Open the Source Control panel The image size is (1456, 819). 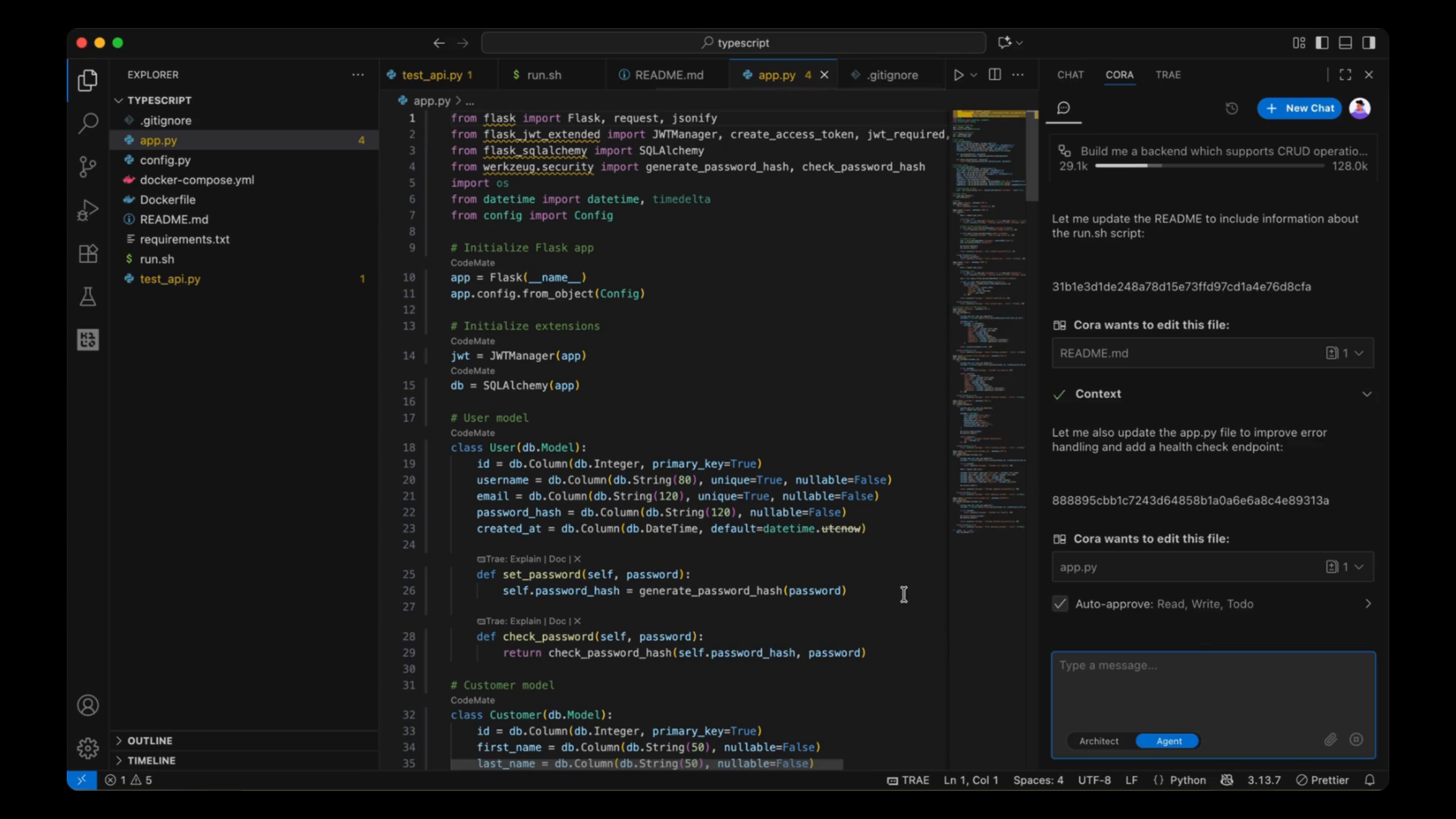87,166
